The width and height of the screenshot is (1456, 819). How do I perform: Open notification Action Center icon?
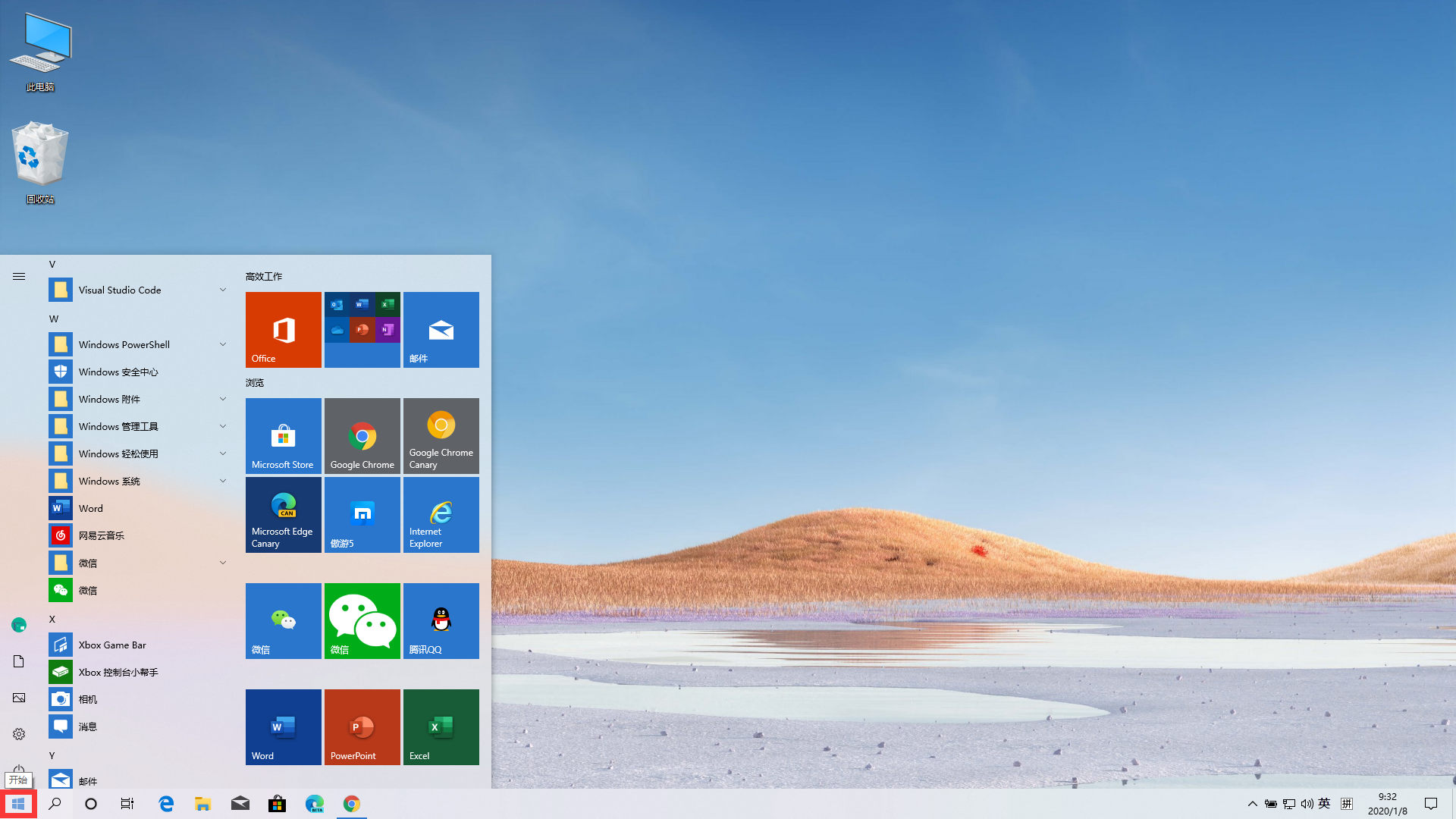pyautogui.click(x=1431, y=804)
